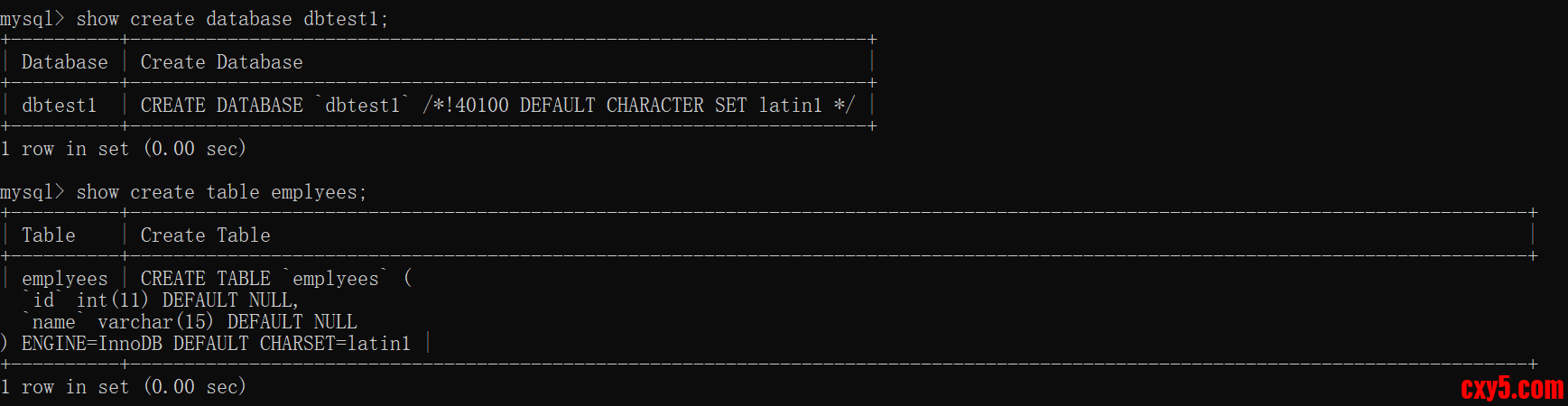Click the emplyees value in Table column
The width and height of the screenshot is (1568, 406).
coord(64,279)
